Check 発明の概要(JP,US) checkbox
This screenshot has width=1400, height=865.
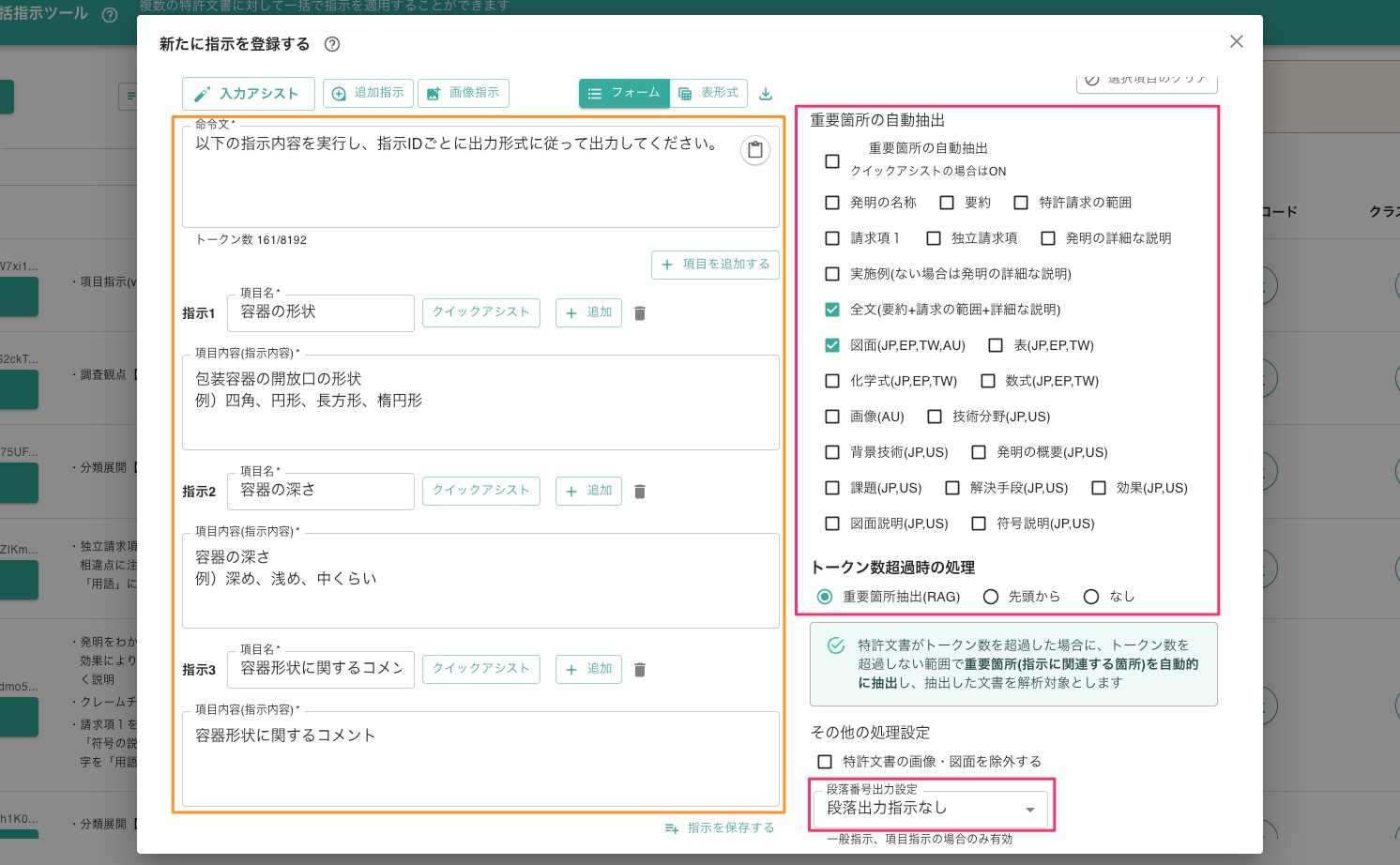[979, 452]
